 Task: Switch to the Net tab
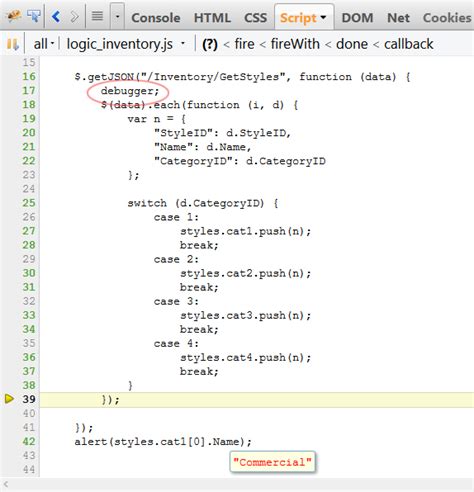[x=398, y=18]
